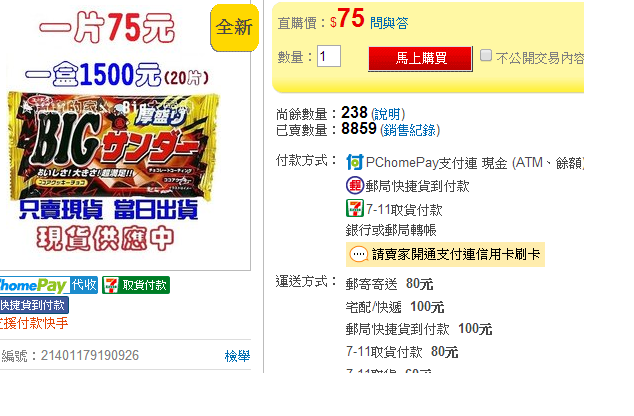View the 銷售紀錄 sales record link
Viewport: 634px width, 416px height.
click(x=410, y=130)
